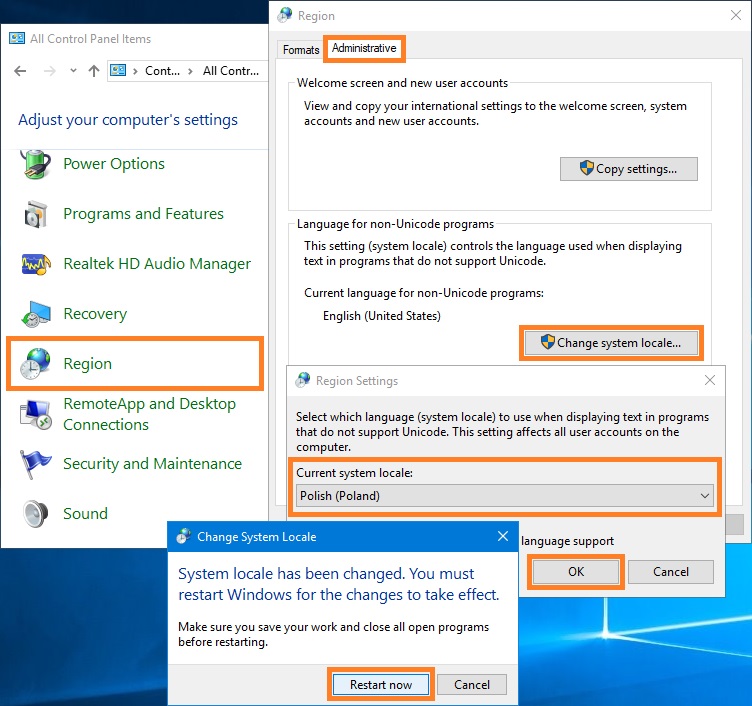Close the Region dialog window
This screenshot has height=706, width=752.
coord(736,15)
